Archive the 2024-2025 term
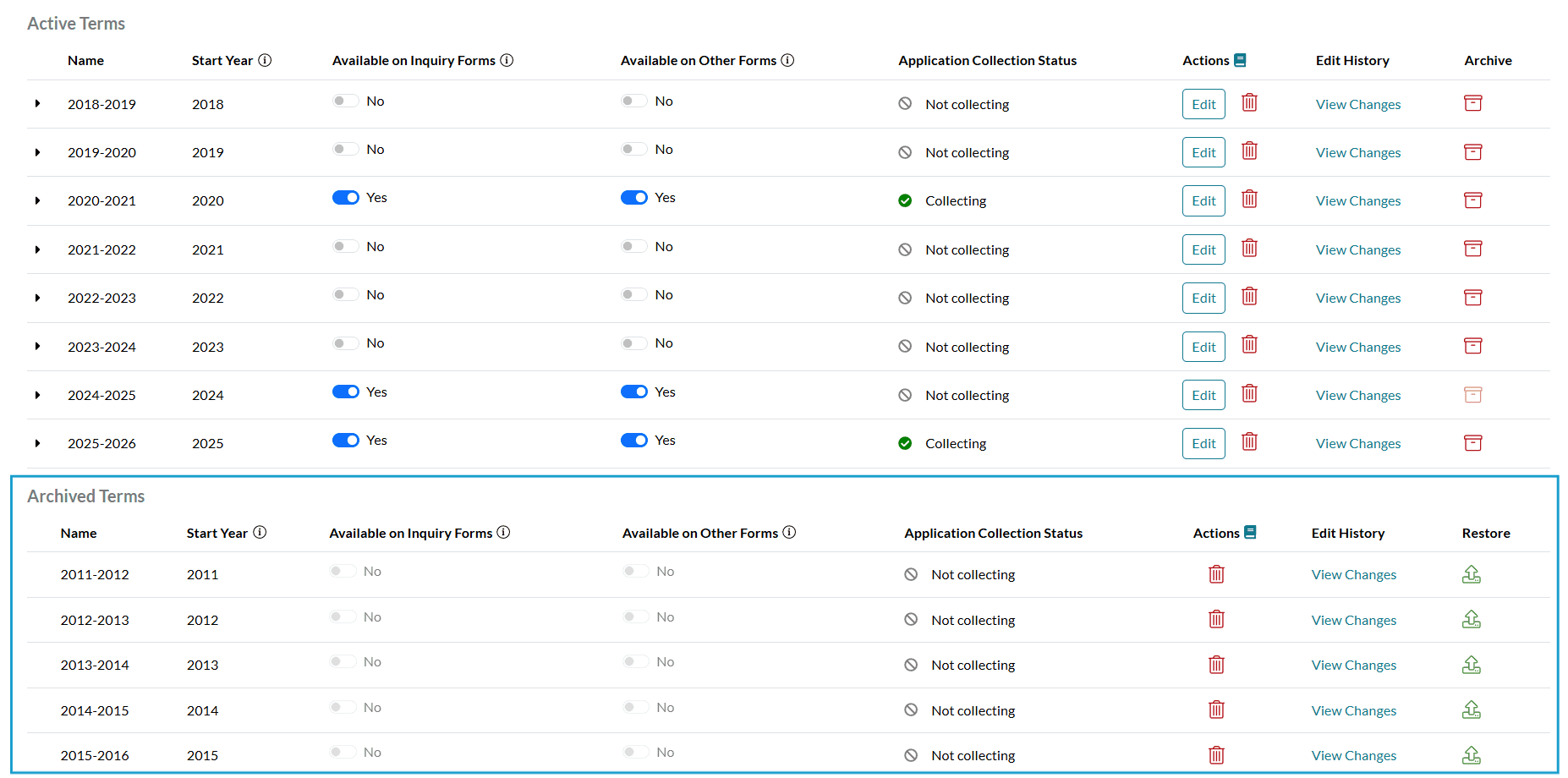This screenshot has height=778, width=1568. 1473,395
